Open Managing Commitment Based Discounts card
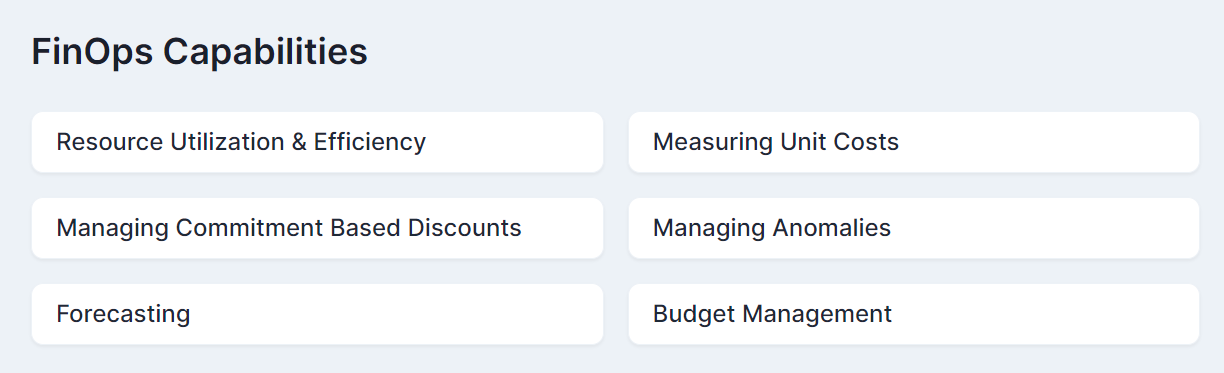The height and width of the screenshot is (373, 1224). [317, 228]
